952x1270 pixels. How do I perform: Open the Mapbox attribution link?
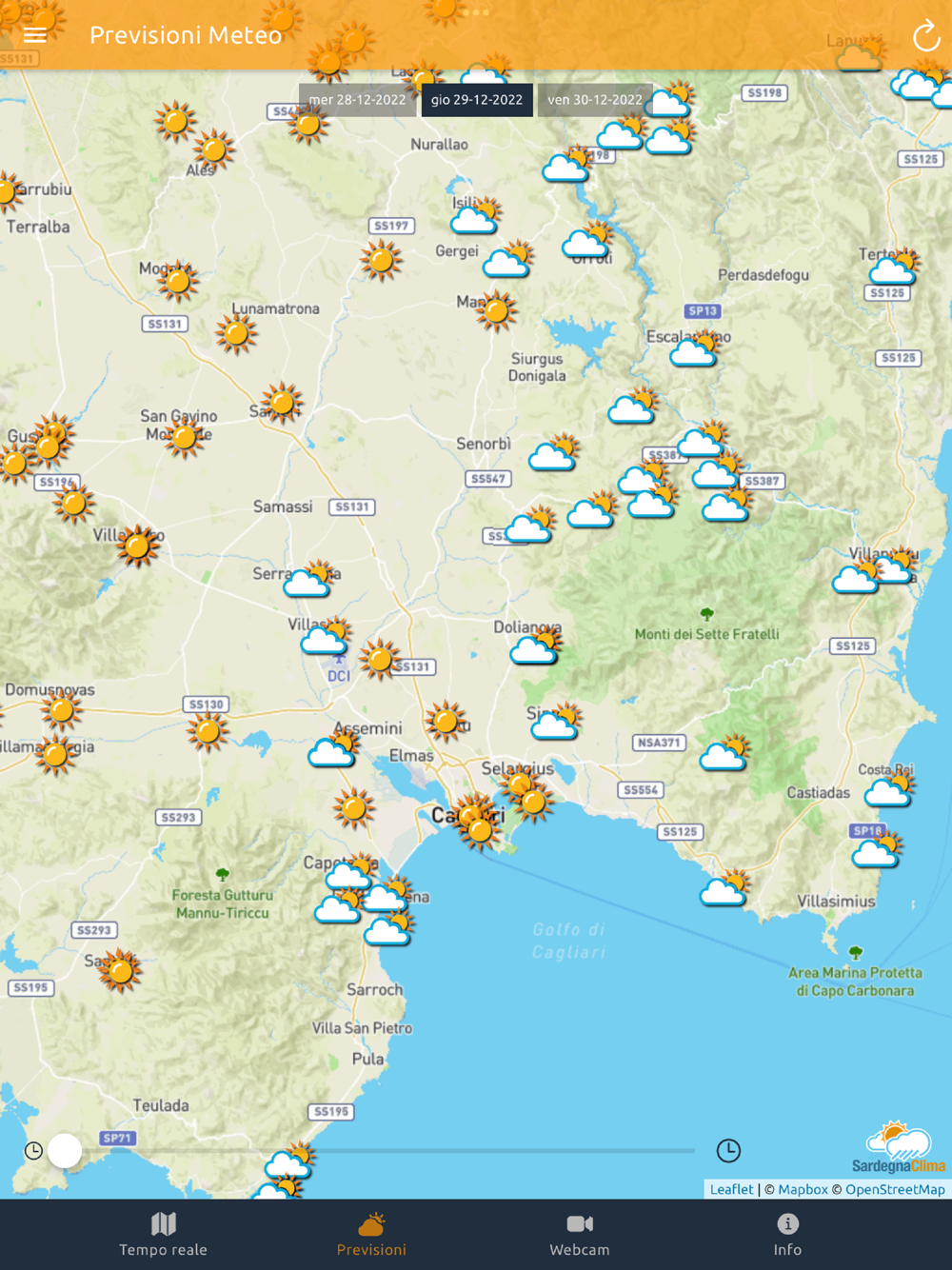click(803, 1189)
